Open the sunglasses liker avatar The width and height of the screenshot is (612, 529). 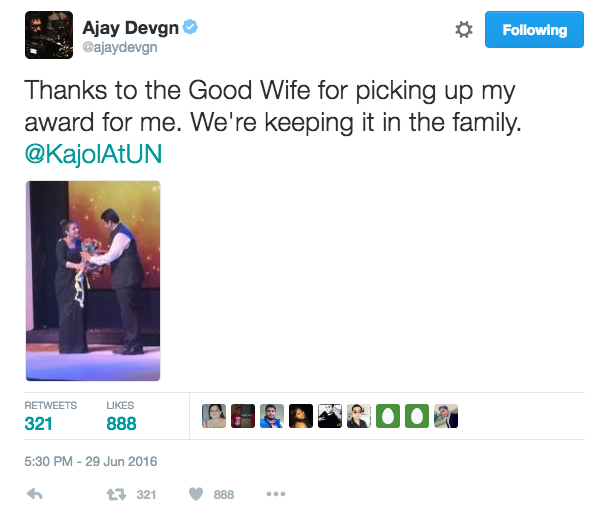click(x=359, y=416)
